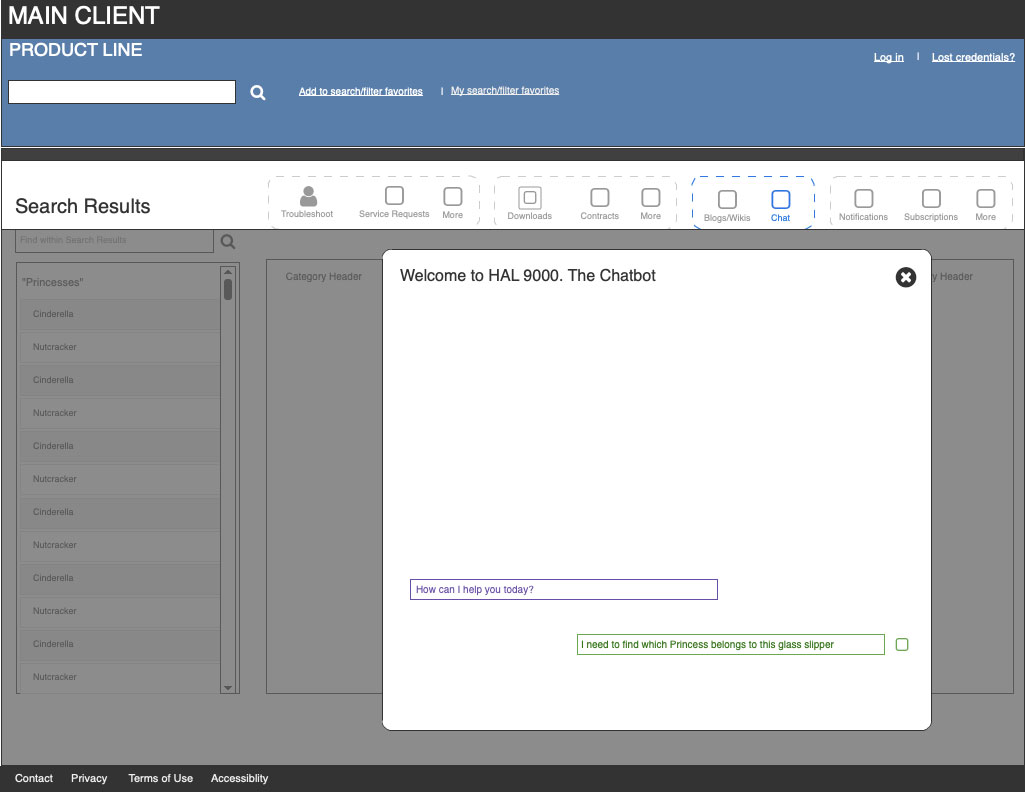Open Blogs/Wikis section
This screenshot has width=1025, height=792.
pyautogui.click(x=727, y=200)
